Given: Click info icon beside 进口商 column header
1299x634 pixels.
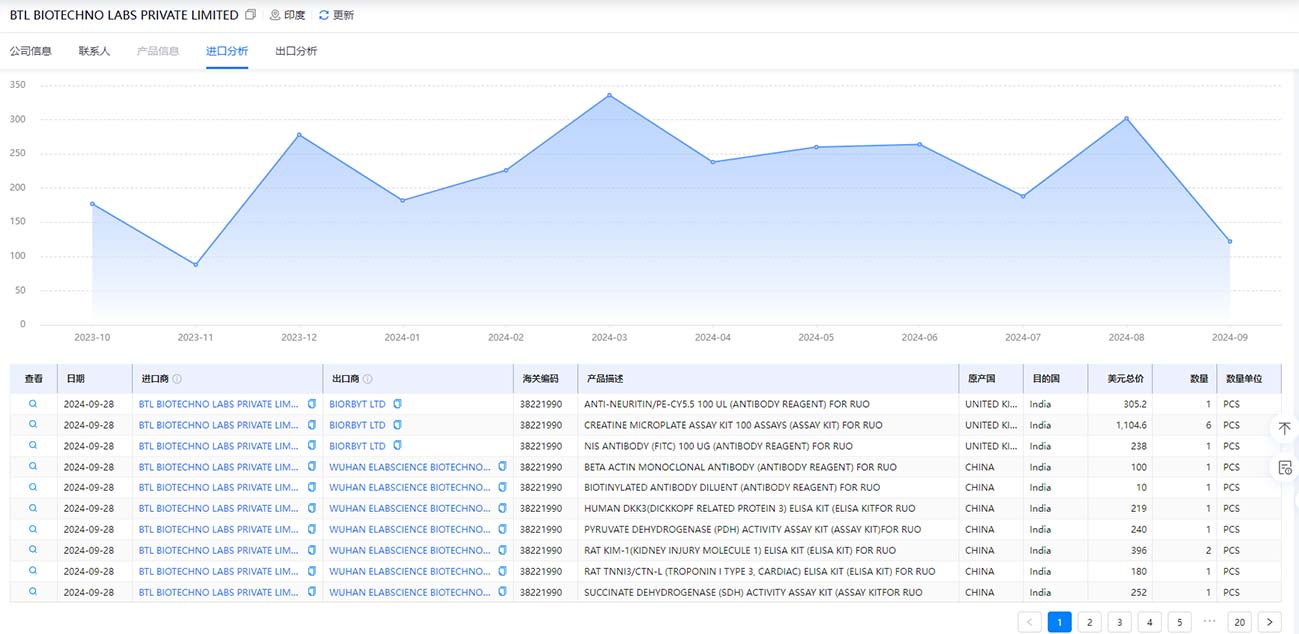Looking at the screenshot, I should (177, 379).
